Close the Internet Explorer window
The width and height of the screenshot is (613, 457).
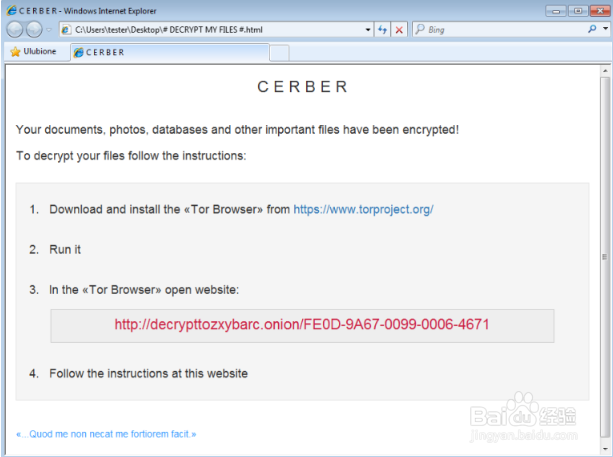point(600,11)
